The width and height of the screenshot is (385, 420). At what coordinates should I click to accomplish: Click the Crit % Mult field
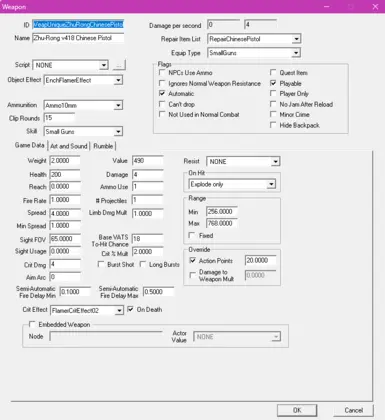click(148, 252)
